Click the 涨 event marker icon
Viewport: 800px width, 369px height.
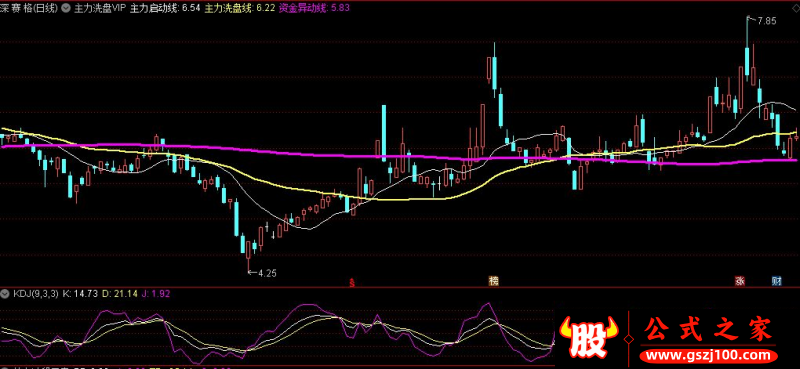(739, 281)
